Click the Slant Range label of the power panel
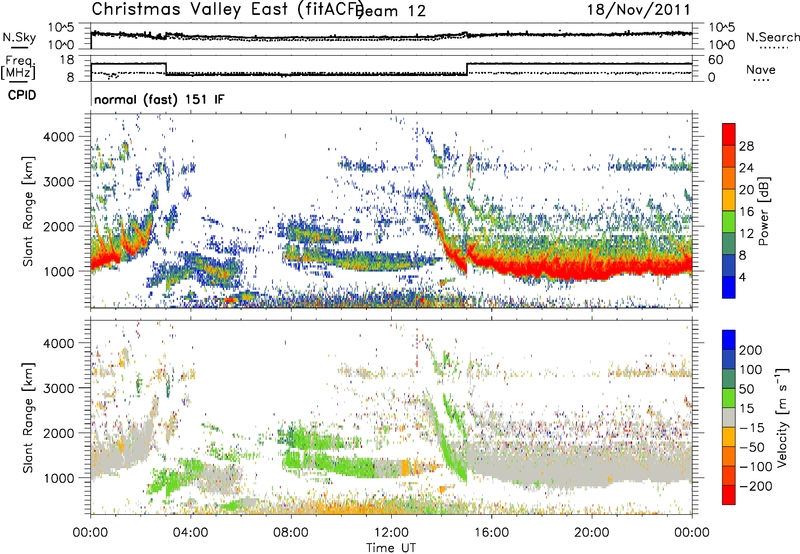Screen dimensions: 800x554 tap(28, 211)
